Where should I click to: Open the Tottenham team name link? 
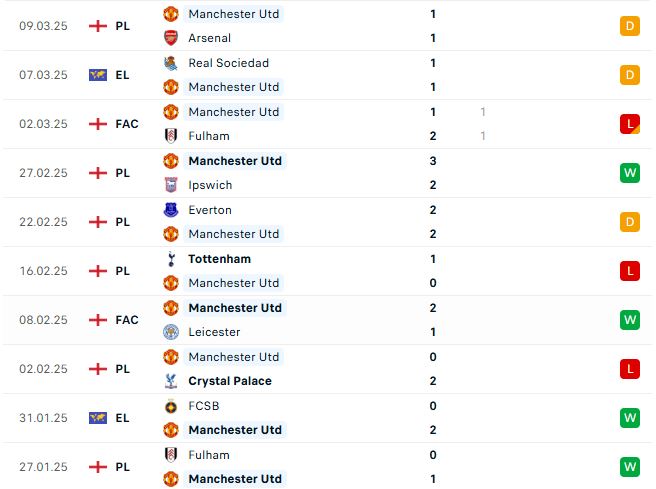(x=219, y=259)
